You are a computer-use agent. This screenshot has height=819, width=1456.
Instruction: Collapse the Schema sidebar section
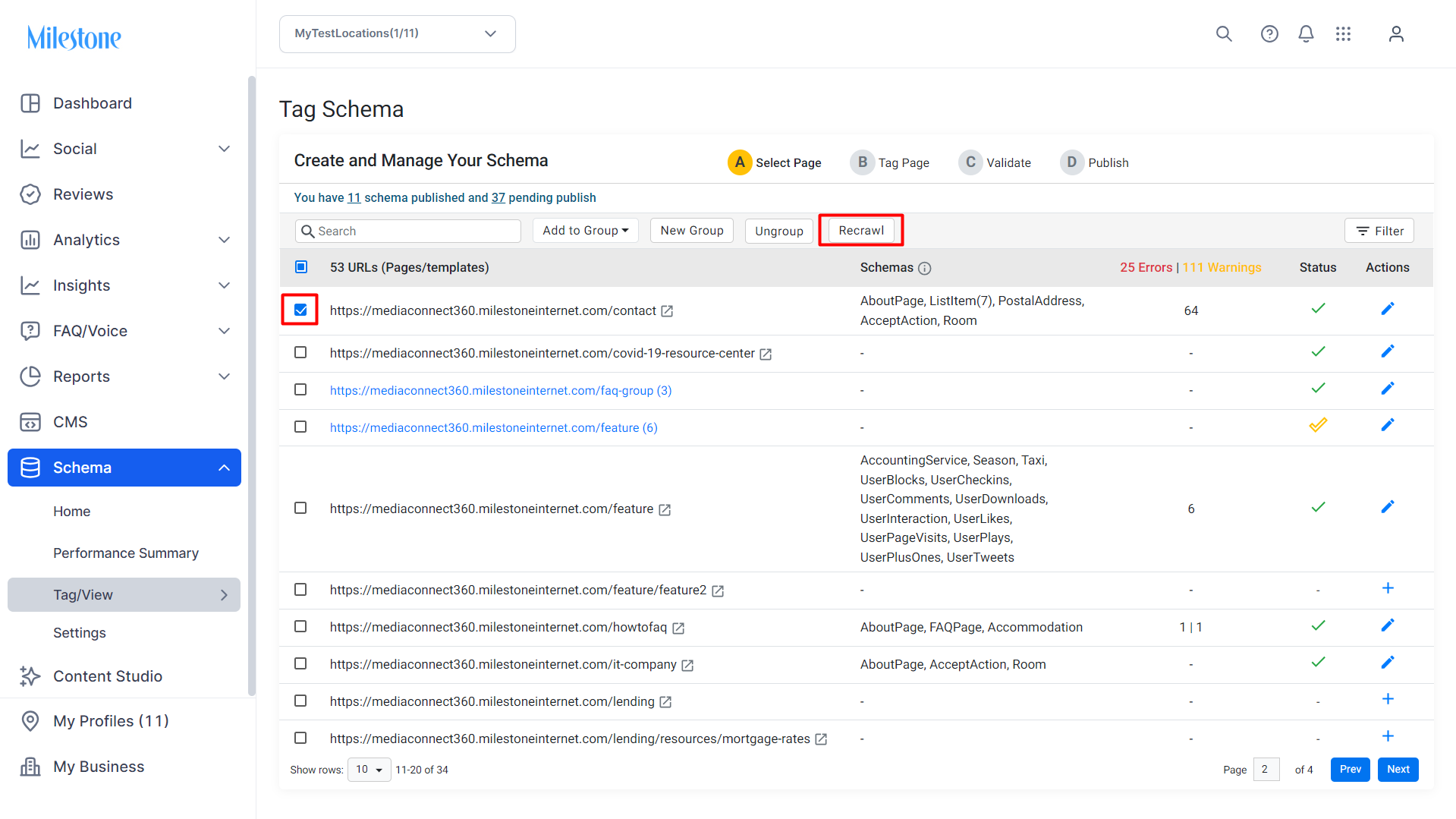click(224, 468)
